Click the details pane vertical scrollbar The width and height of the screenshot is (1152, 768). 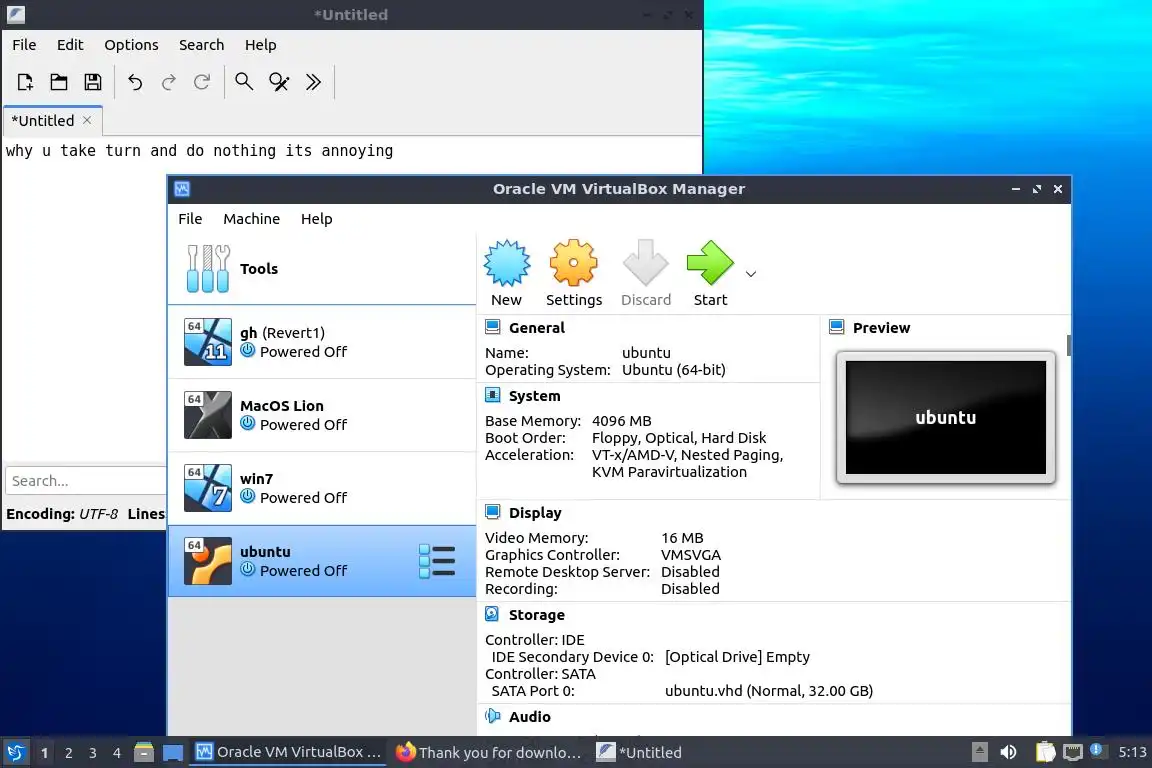click(1068, 345)
